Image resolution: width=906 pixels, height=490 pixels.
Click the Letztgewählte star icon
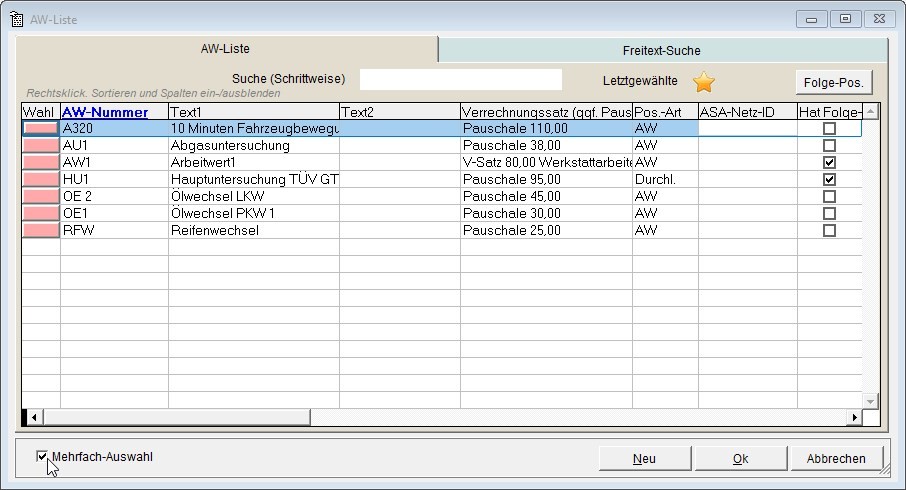(704, 82)
